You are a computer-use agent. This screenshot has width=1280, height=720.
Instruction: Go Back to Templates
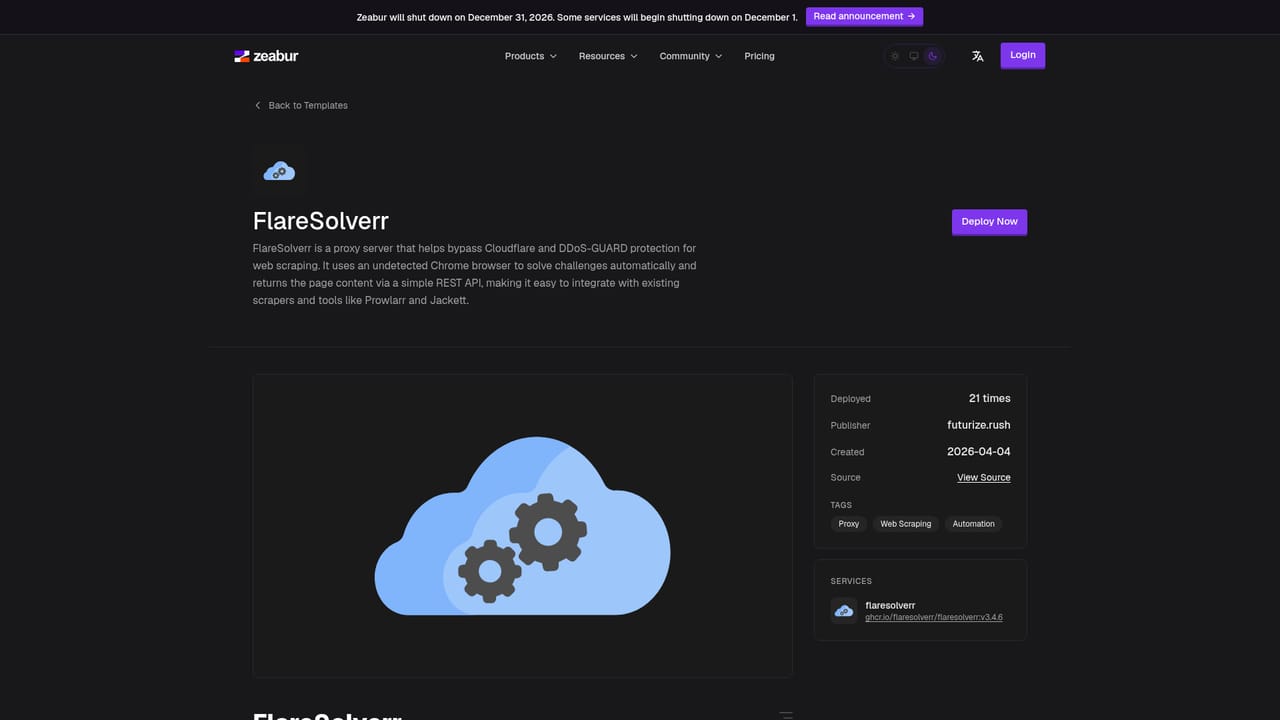[x=301, y=105]
